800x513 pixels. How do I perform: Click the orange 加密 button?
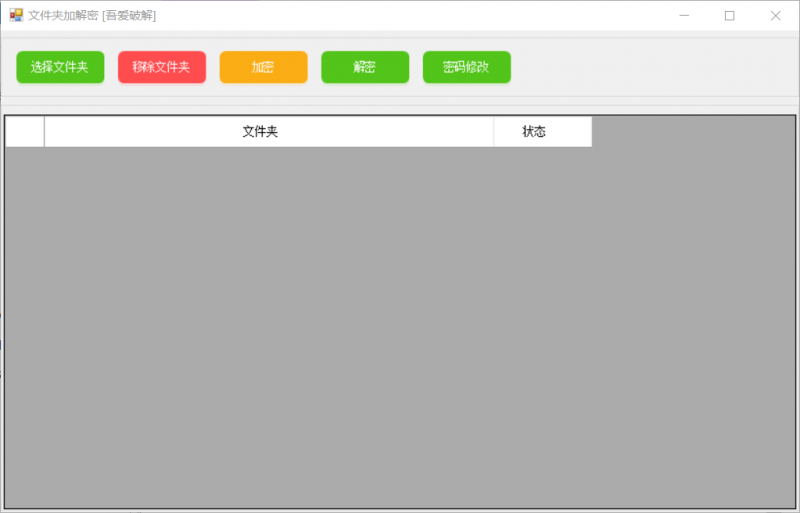(263, 67)
